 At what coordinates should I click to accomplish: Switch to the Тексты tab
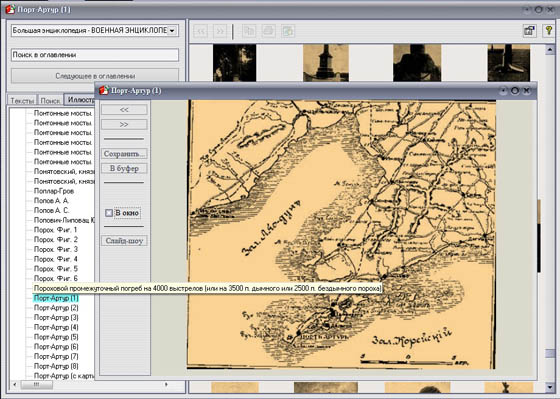coord(22,100)
